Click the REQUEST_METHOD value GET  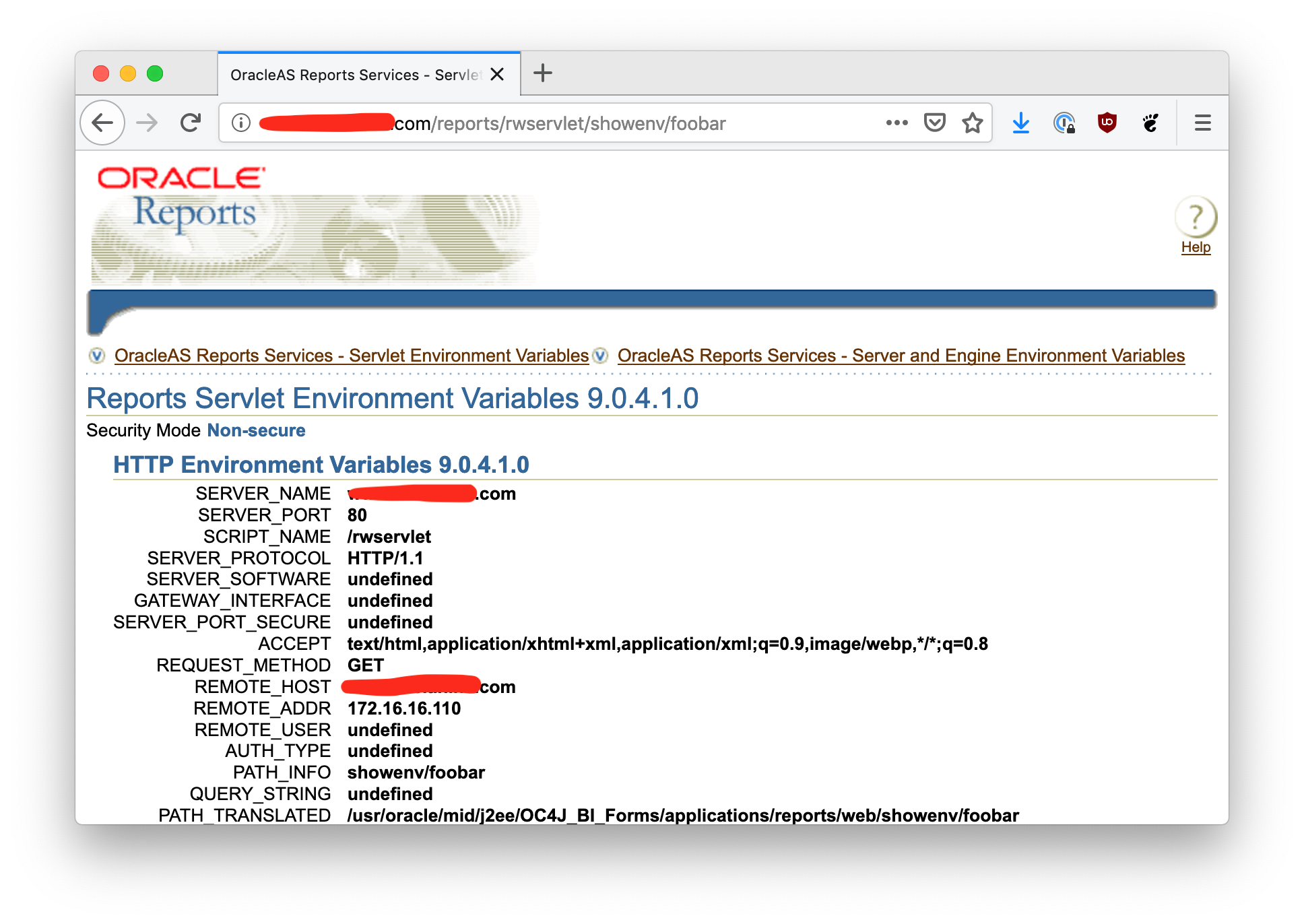(366, 665)
